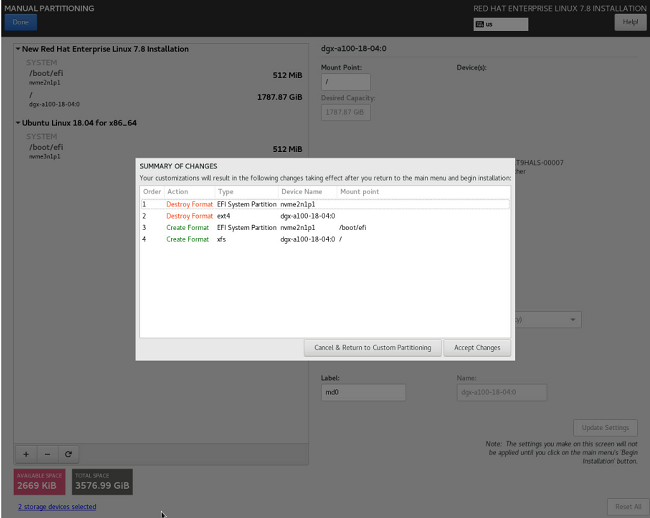The height and width of the screenshot is (518, 650).
Task: Collapse the Ubuntu Linux 18.04 for x86_64 group
Action: (x=19, y=123)
